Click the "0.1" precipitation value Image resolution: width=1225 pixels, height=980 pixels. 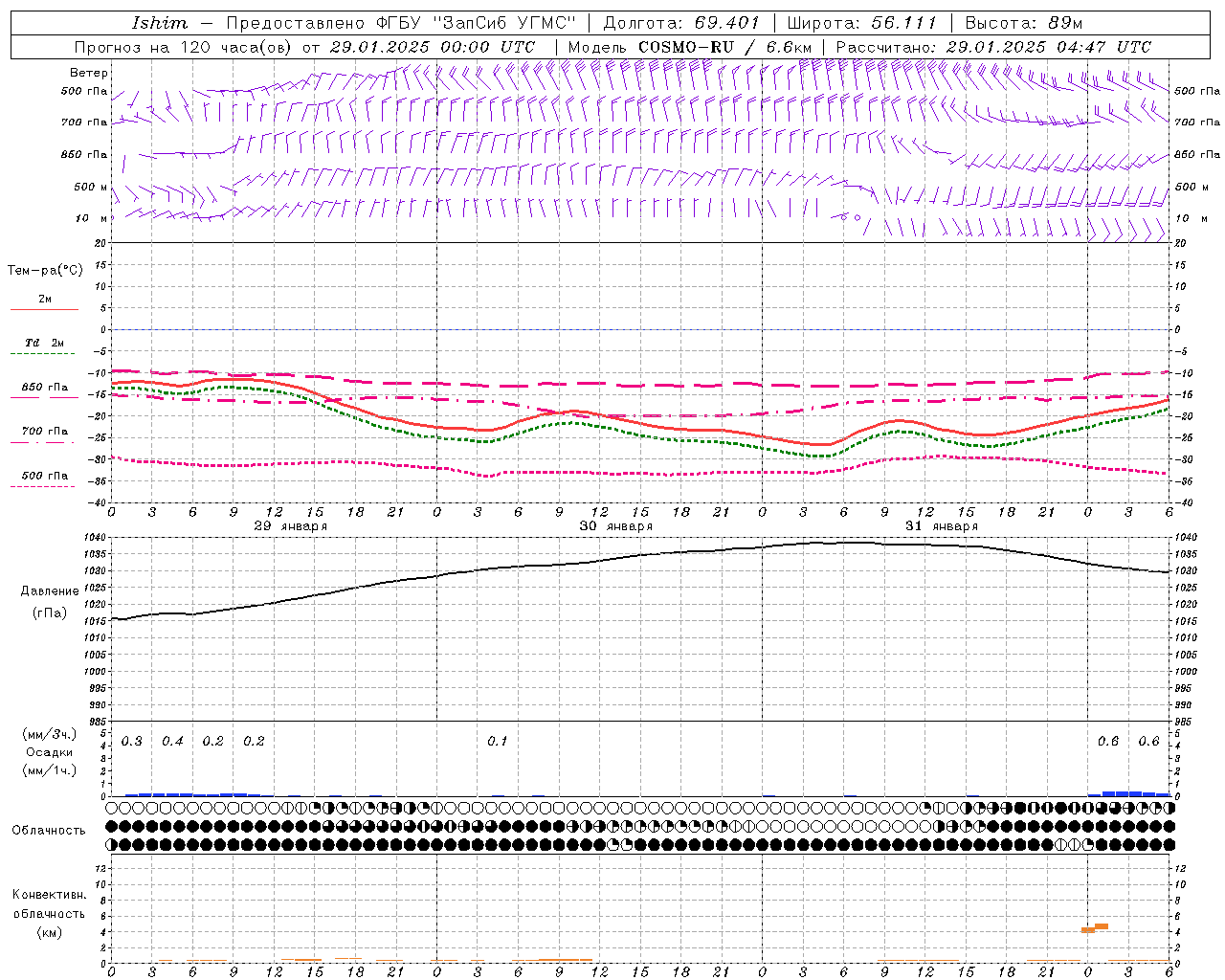498,742
